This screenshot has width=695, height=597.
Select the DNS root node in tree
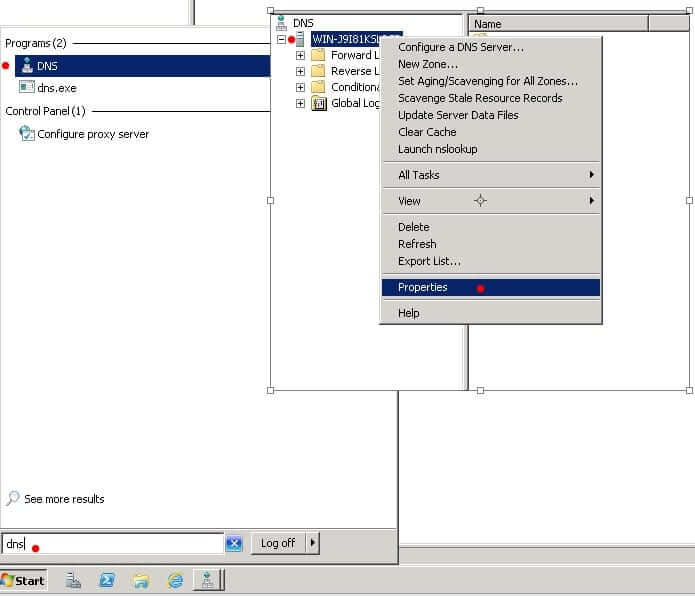point(303,23)
